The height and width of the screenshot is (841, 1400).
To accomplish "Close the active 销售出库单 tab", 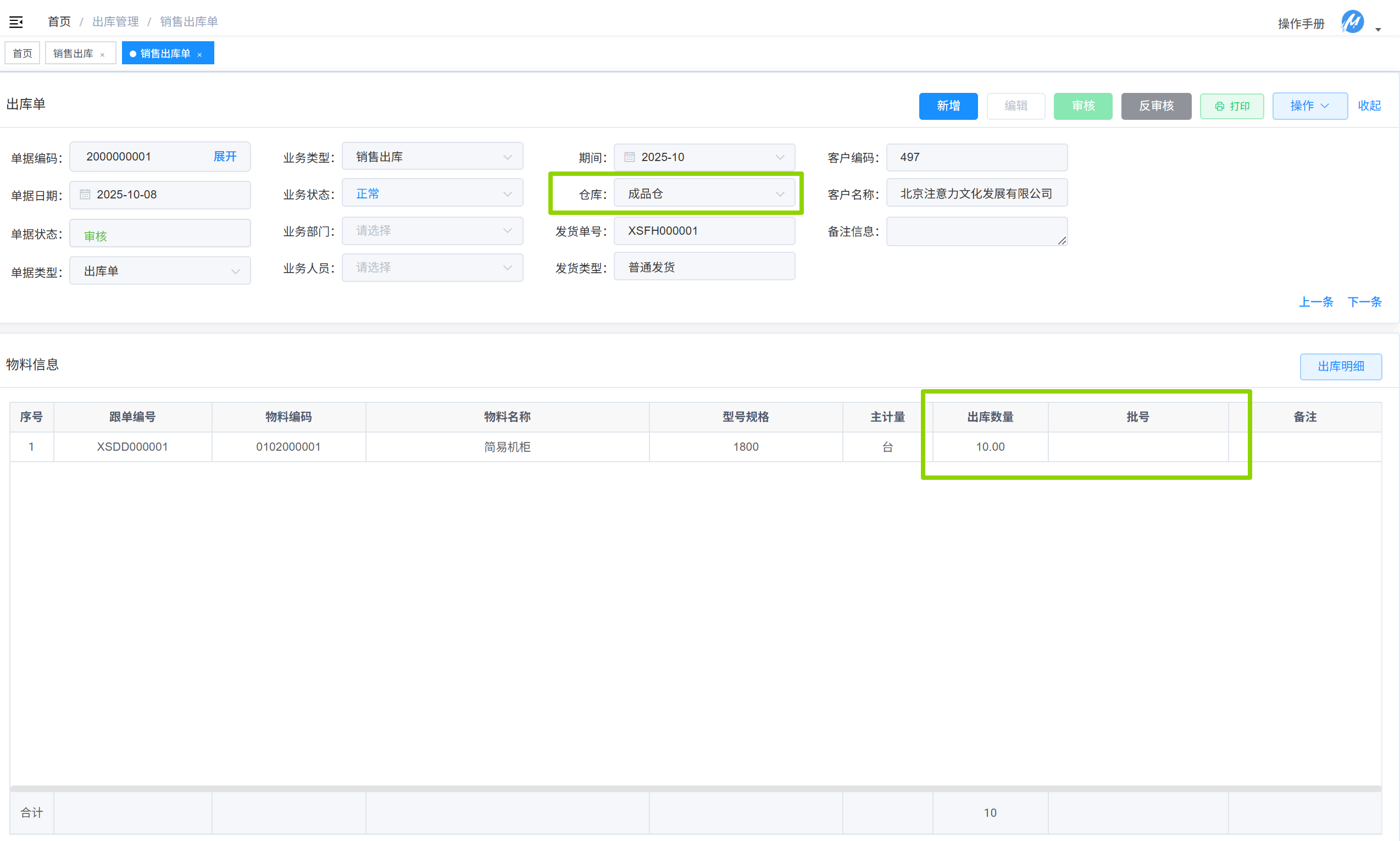I will (x=200, y=54).
